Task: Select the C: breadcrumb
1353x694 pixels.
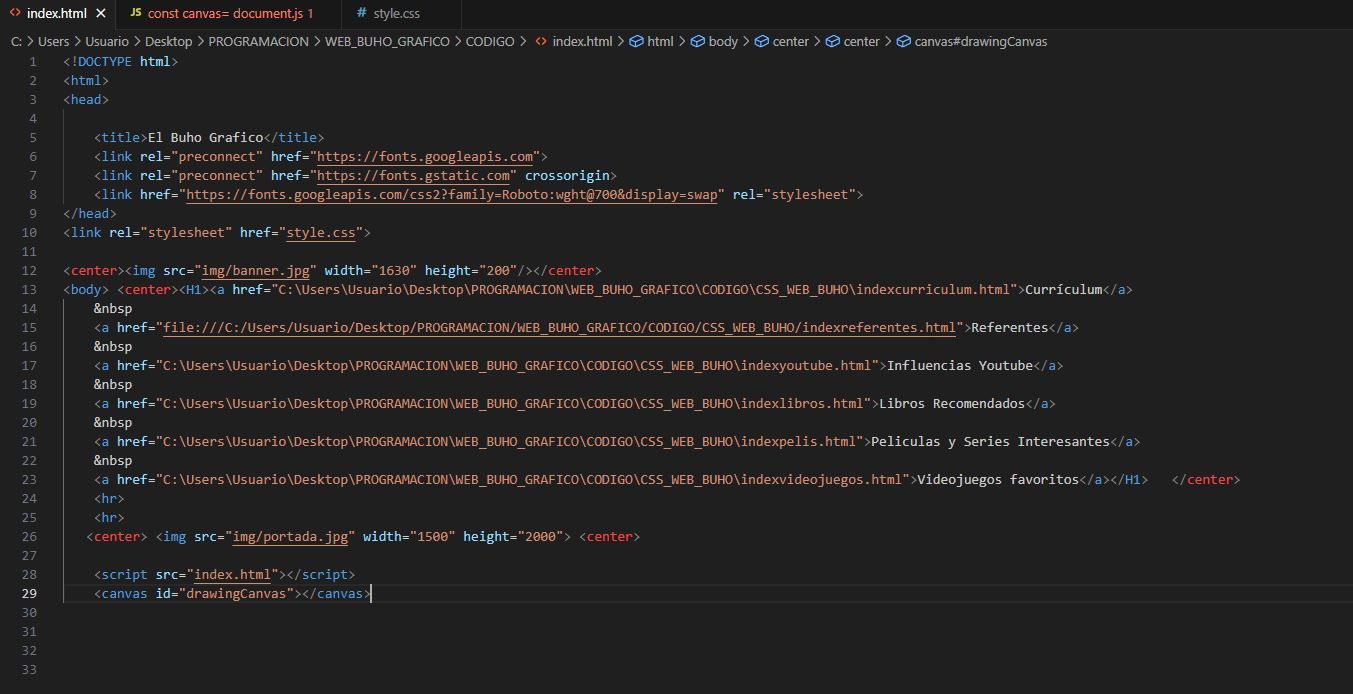Action: (16, 41)
